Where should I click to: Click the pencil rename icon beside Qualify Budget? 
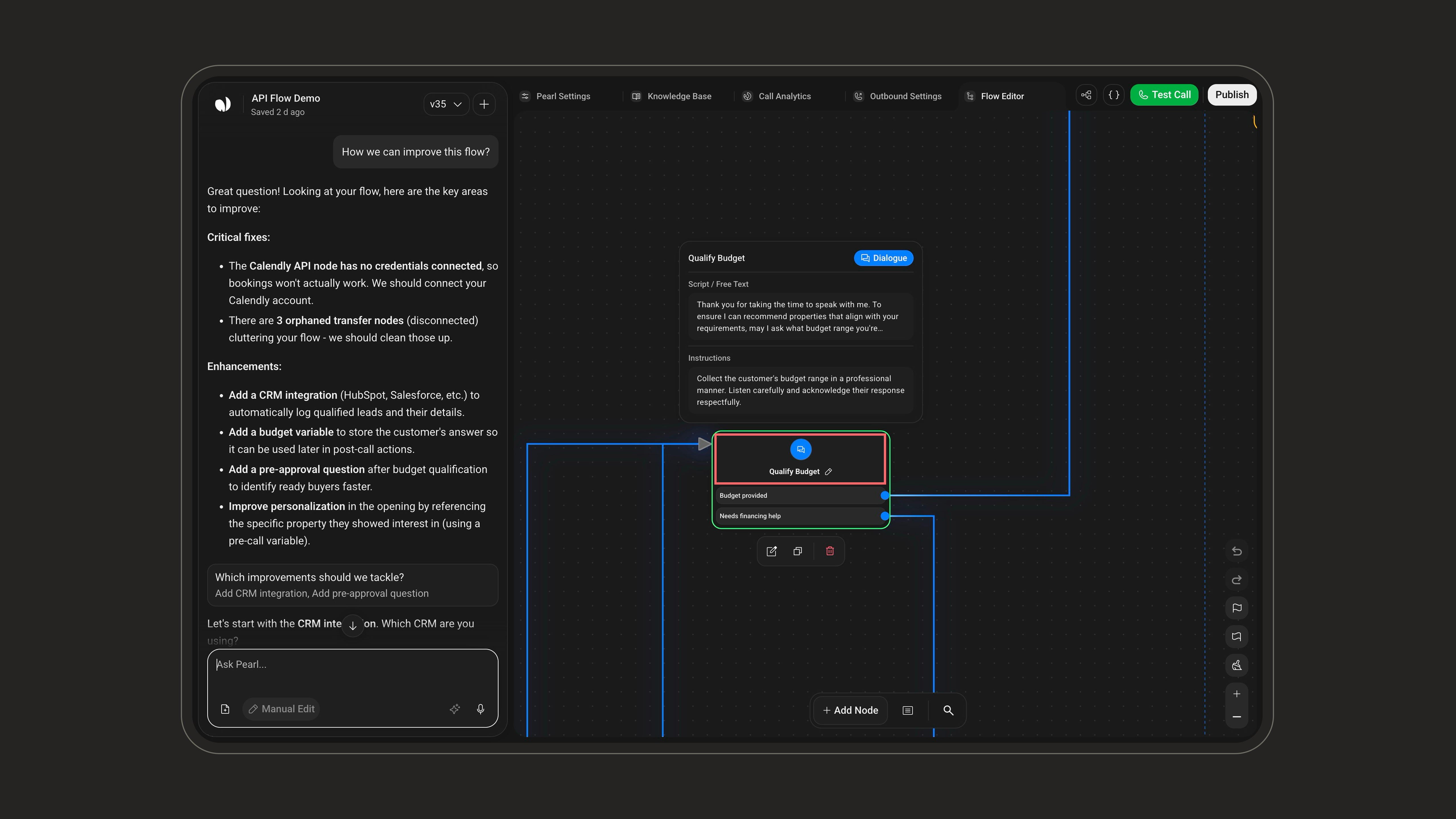[x=829, y=471]
